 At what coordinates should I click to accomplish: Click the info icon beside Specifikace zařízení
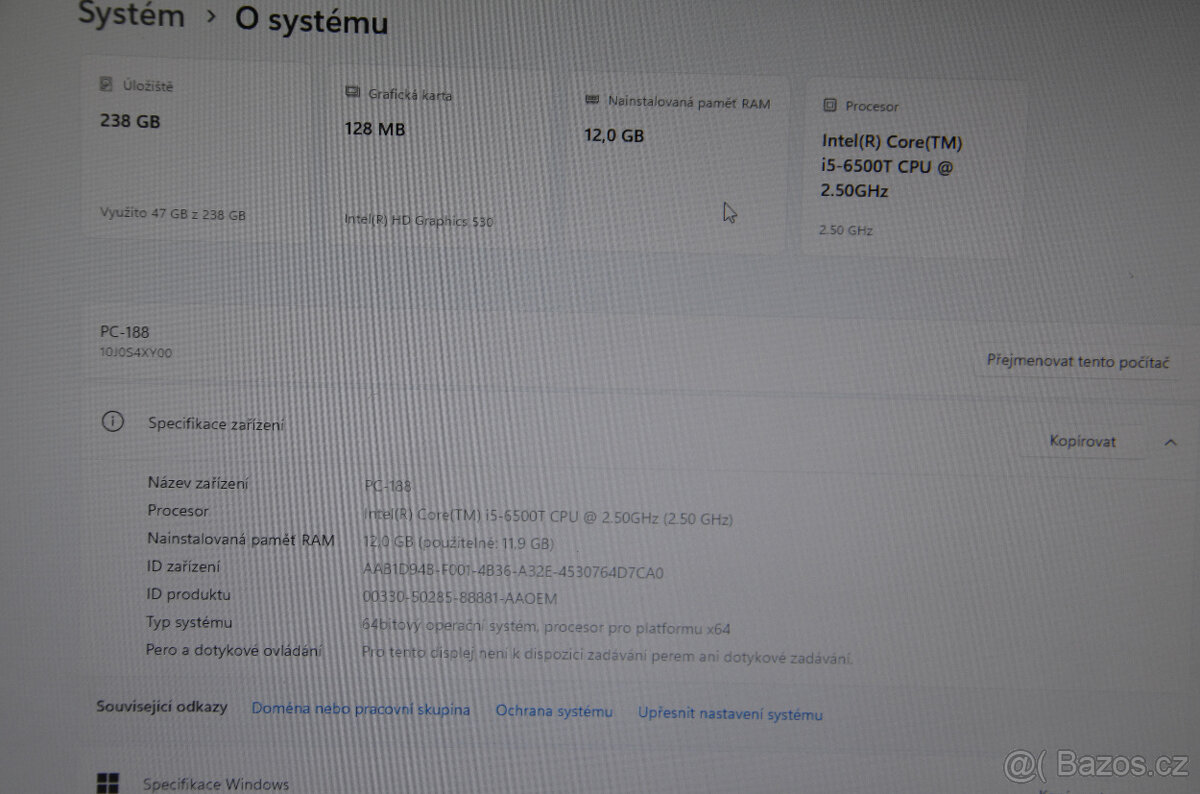[x=113, y=422]
